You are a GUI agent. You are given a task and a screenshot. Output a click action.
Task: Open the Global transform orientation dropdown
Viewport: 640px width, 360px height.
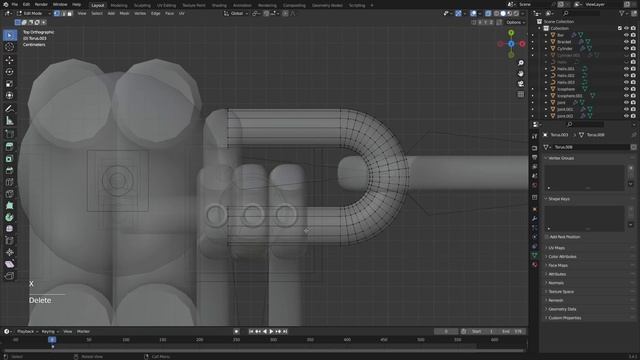coord(236,13)
